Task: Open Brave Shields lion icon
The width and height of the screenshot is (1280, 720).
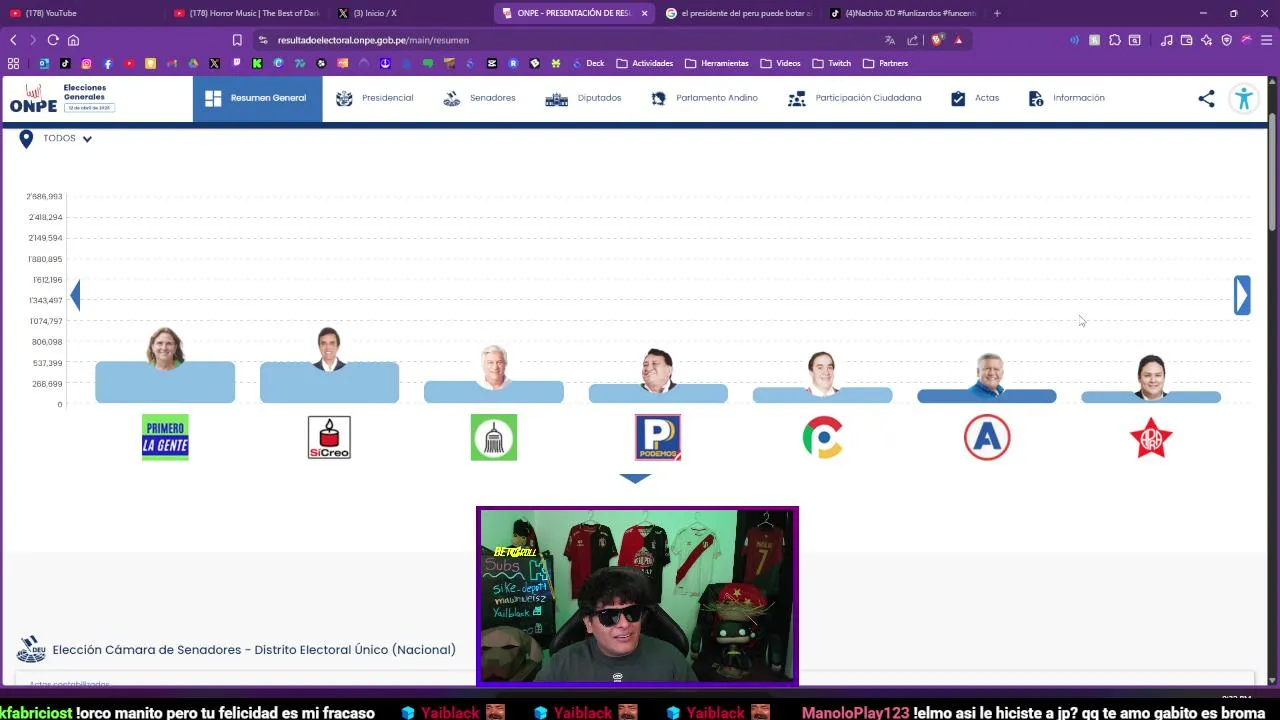Action: 937,40
